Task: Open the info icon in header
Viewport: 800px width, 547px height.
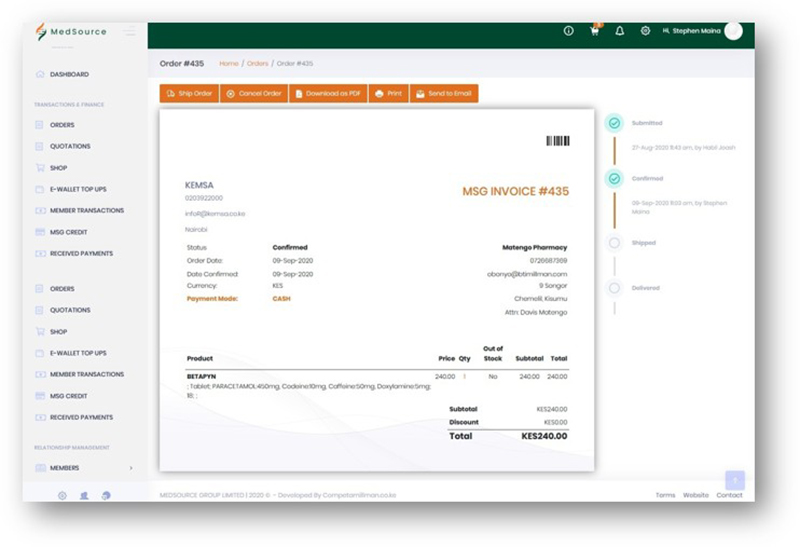Action: [x=568, y=31]
